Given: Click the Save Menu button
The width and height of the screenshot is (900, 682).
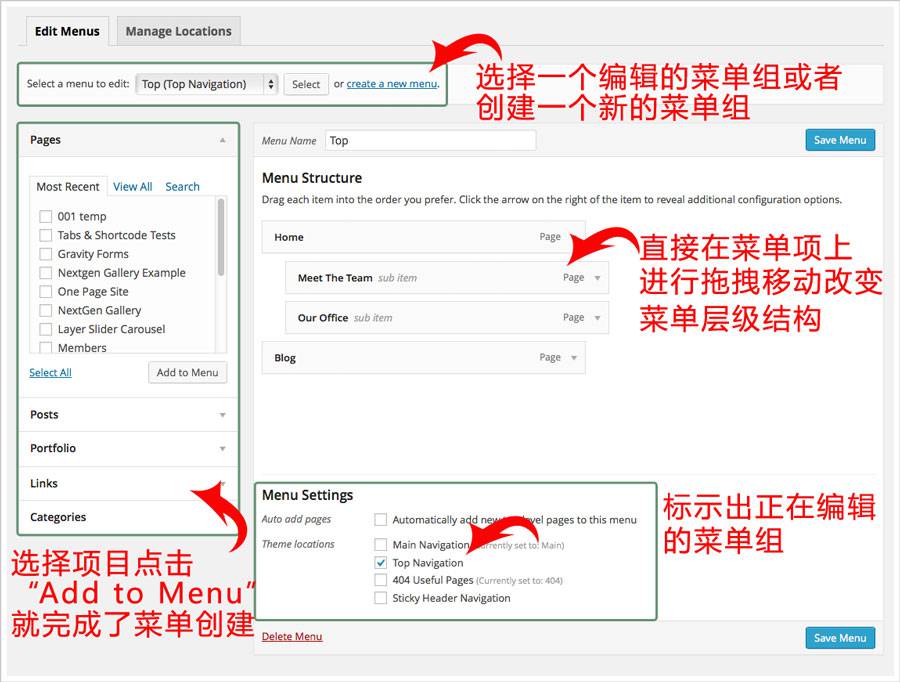Looking at the screenshot, I should pos(839,139).
